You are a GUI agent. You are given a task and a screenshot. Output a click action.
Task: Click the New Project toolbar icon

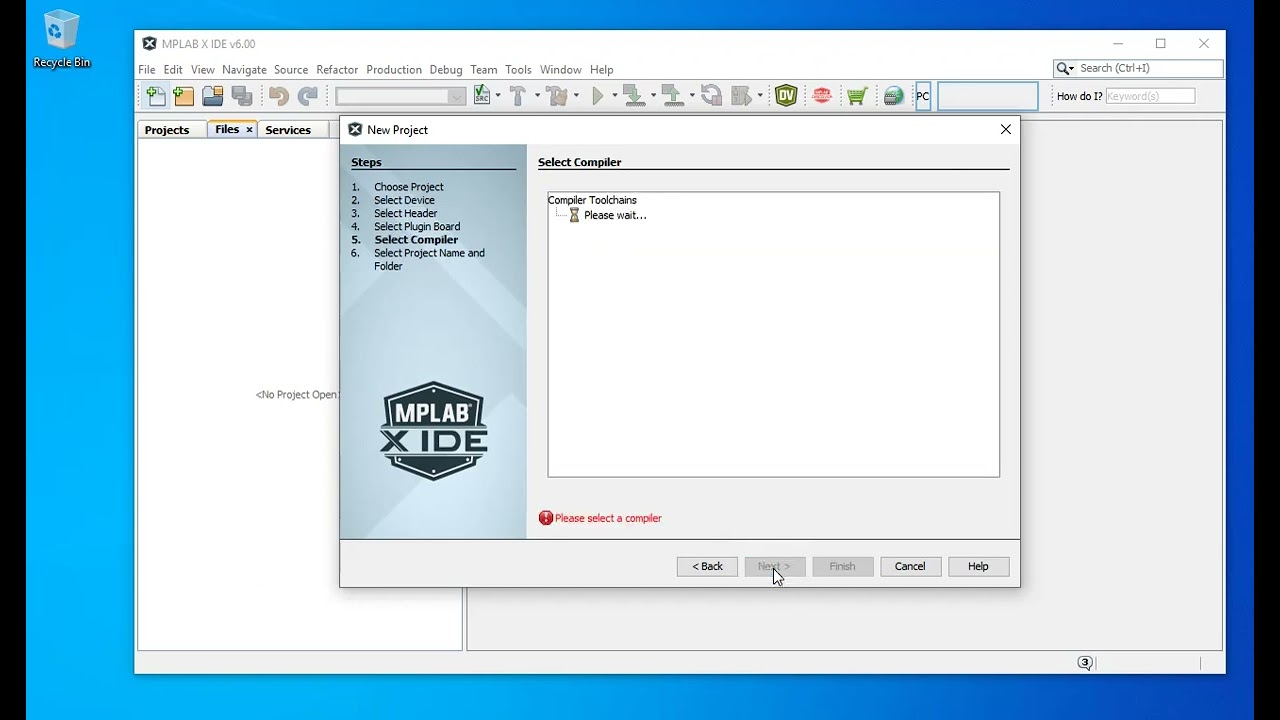(x=184, y=96)
